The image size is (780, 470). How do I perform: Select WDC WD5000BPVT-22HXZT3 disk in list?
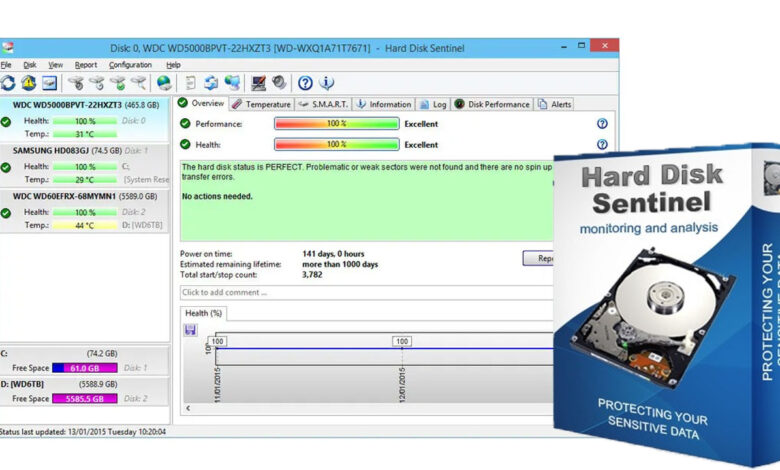(85, 119)
